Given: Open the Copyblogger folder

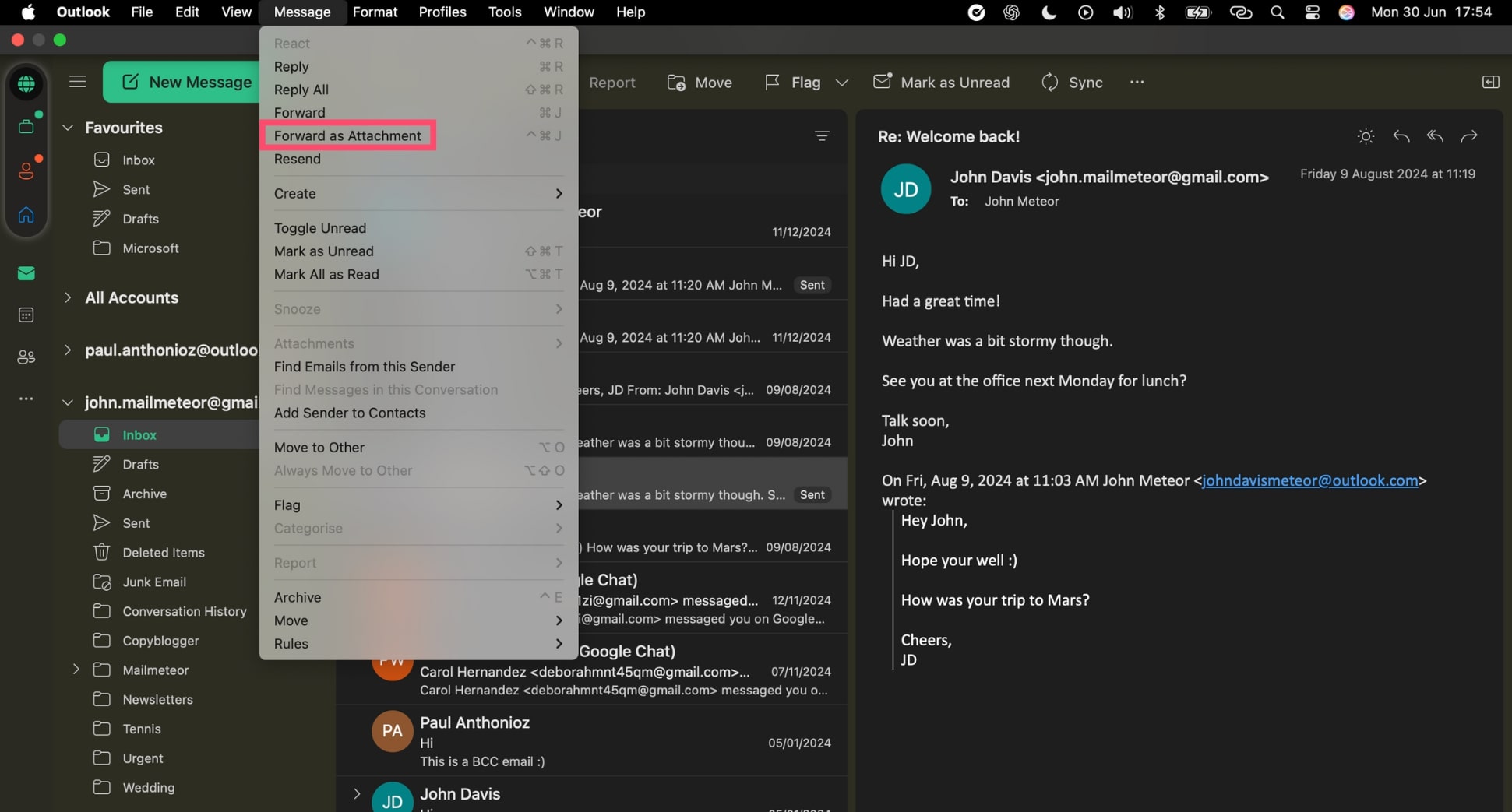Looking at the screenshot, I should (x=160, y=641).
